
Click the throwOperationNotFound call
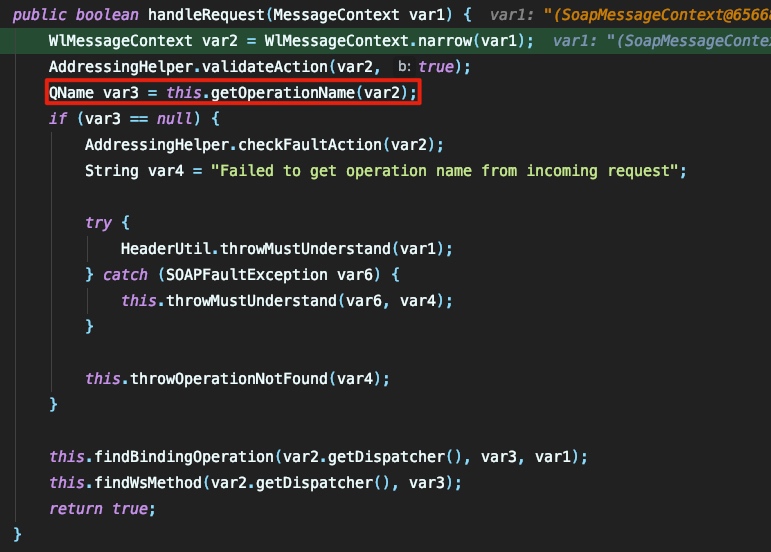pos(237,379)
